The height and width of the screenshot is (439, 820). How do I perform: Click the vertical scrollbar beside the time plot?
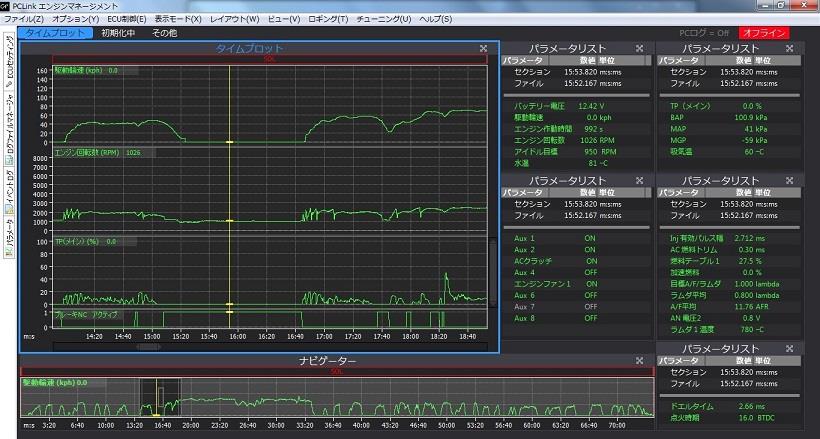[x=492, y=272]
